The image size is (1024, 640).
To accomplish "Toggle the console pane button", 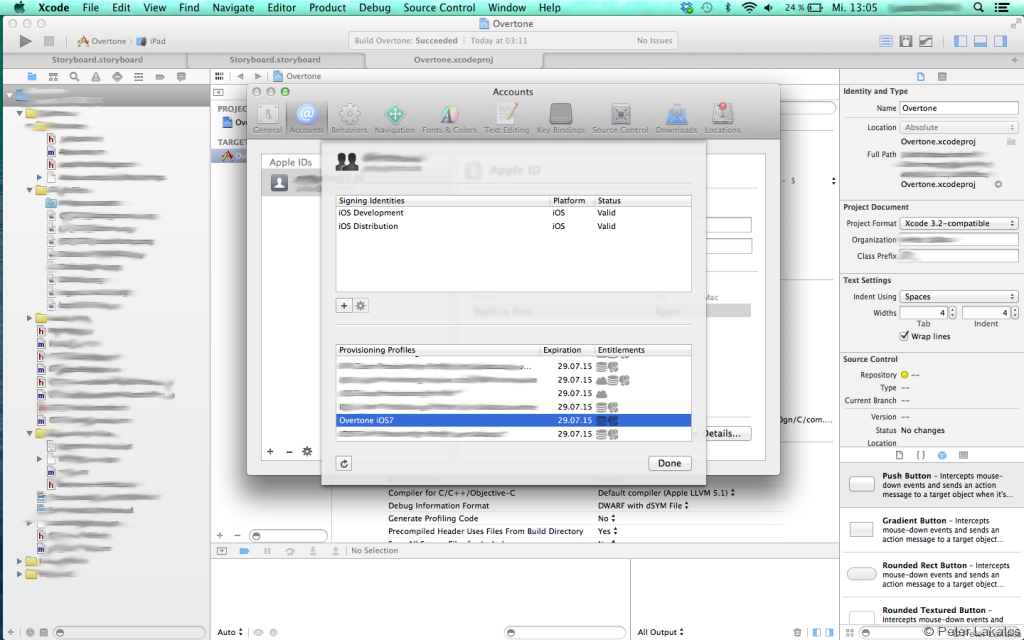I will point(829,632).
